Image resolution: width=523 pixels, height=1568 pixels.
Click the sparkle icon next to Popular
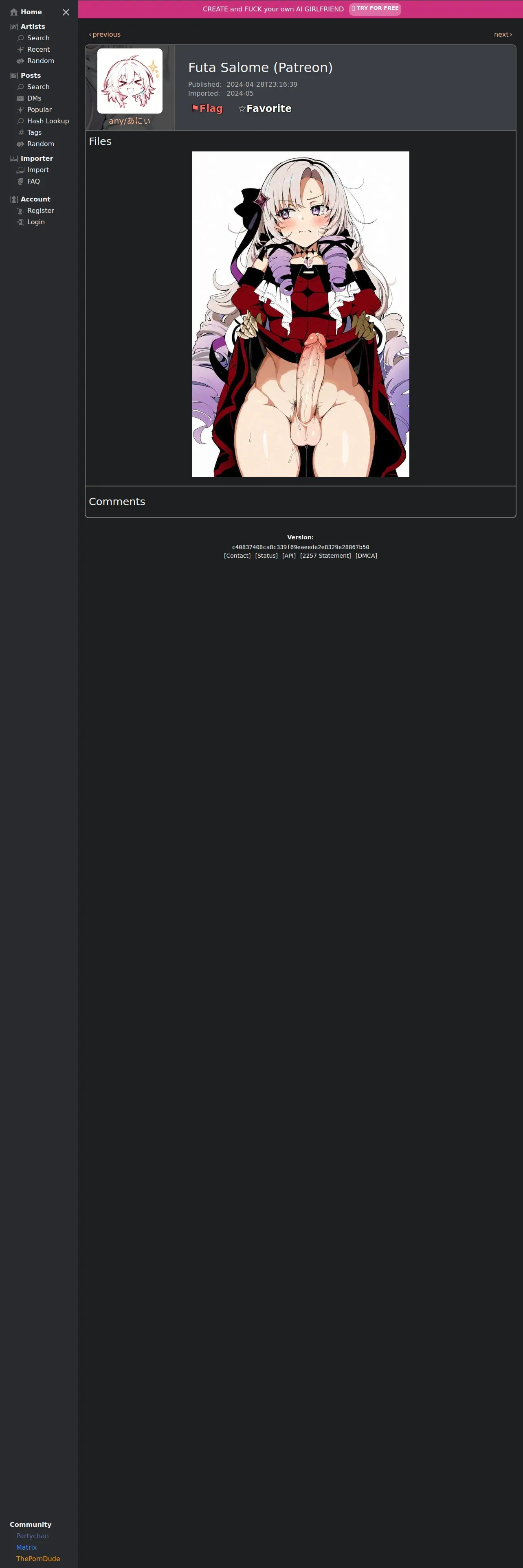21,109
